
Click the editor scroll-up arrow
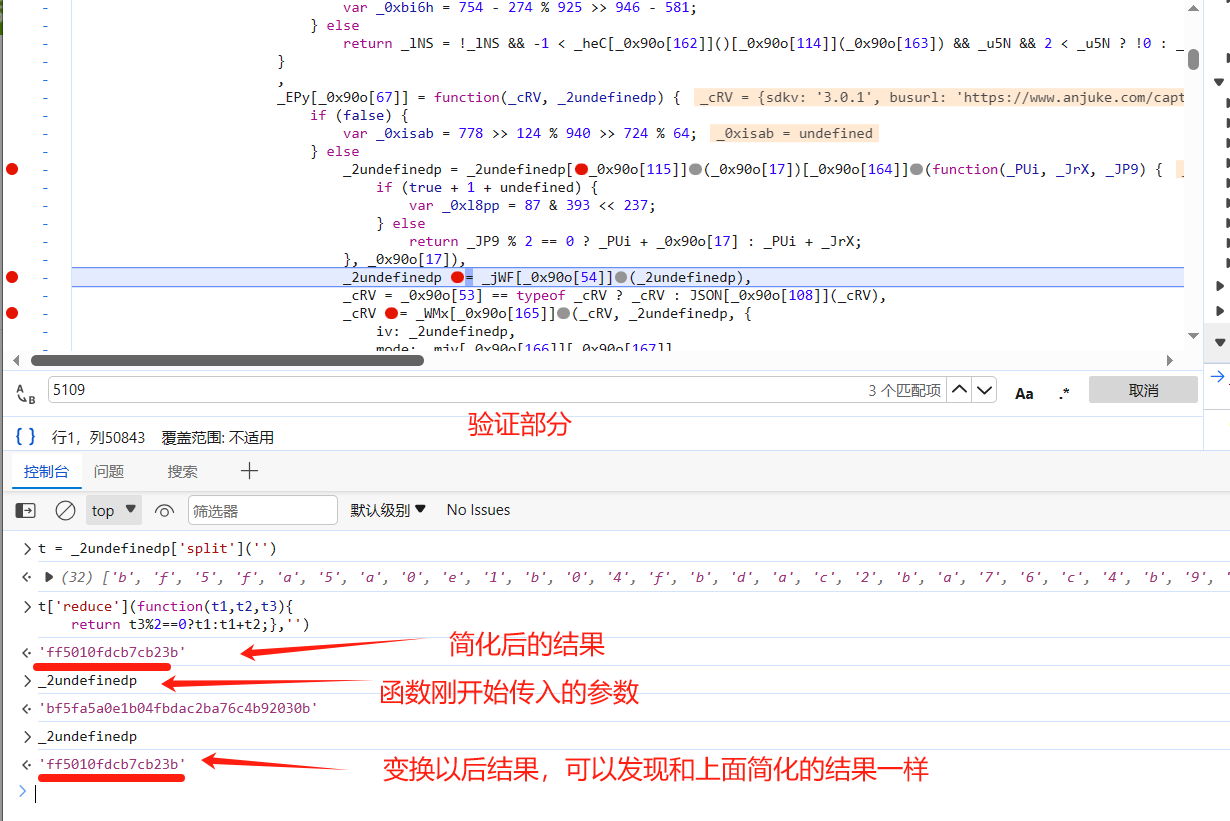tap(1193, 7)
